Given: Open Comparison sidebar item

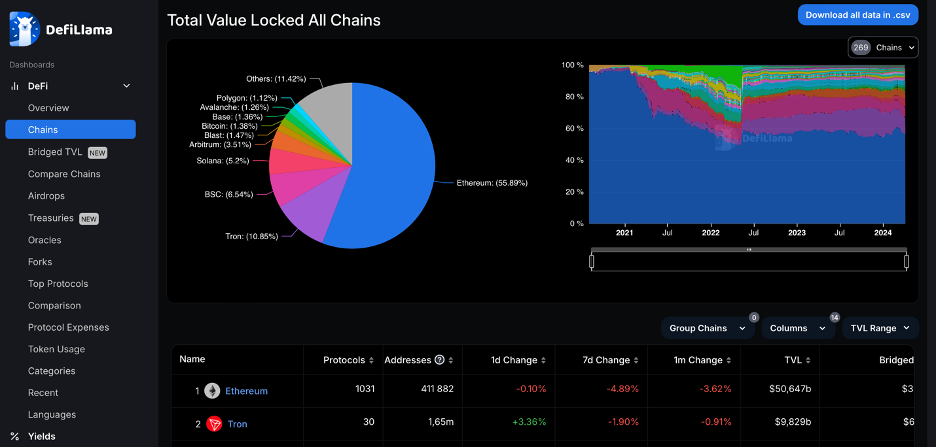Looking at the screenshot, I should click(54, 305).
